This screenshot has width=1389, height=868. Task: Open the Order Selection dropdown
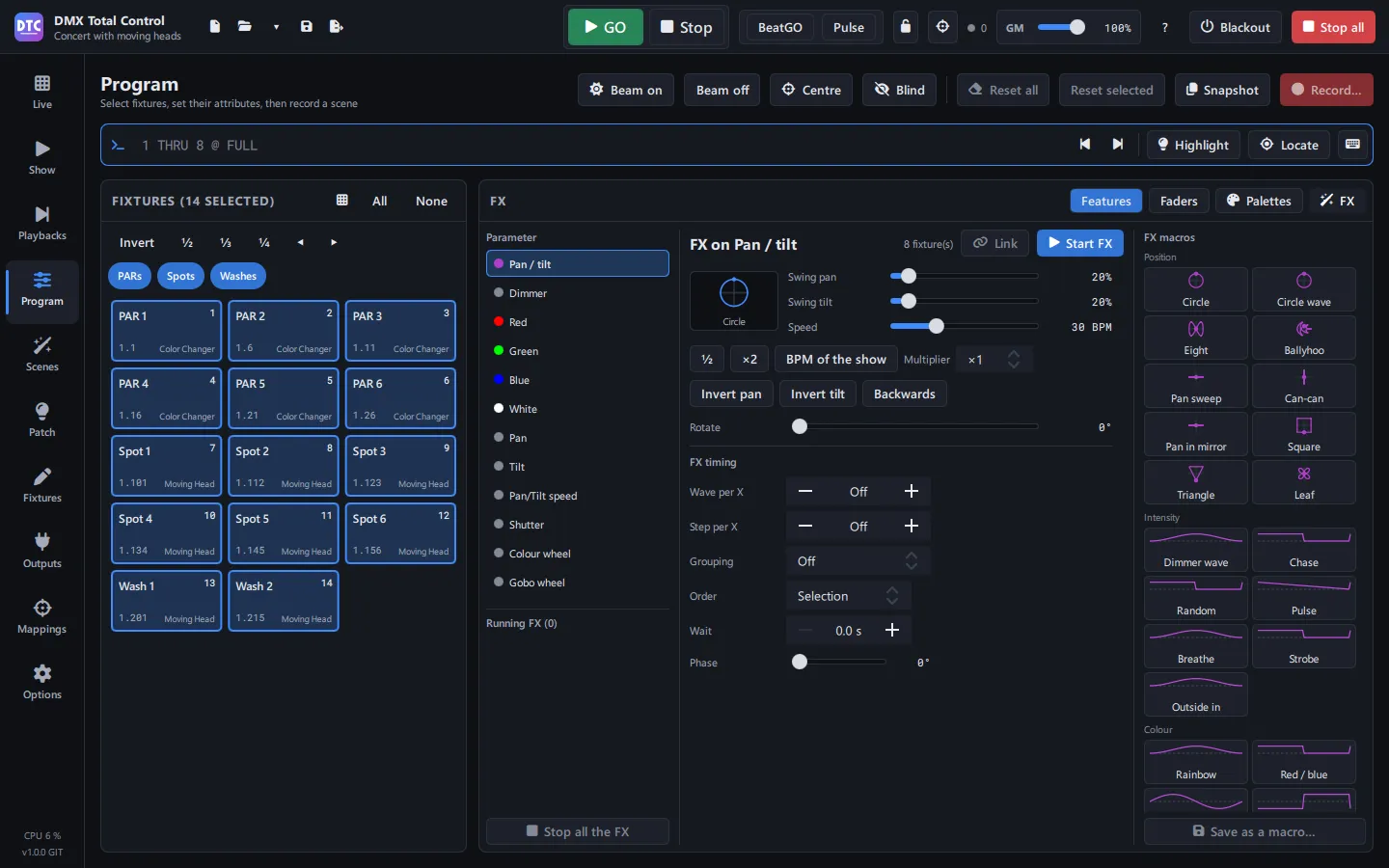coord(849,596)
